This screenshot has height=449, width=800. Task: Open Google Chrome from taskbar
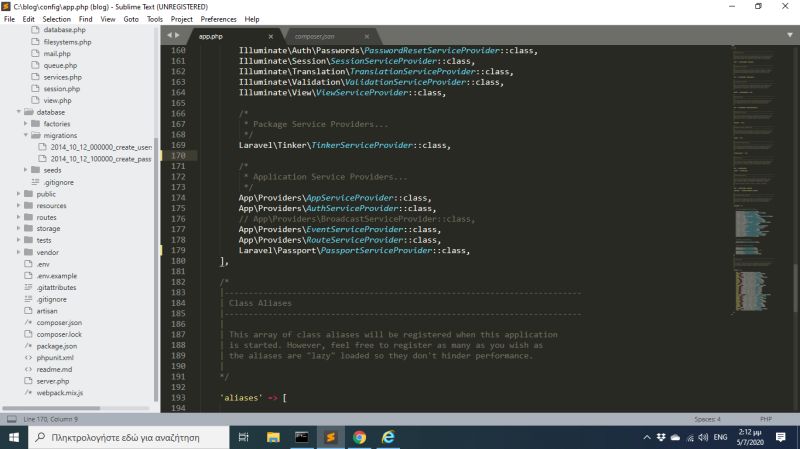point(359,437)
